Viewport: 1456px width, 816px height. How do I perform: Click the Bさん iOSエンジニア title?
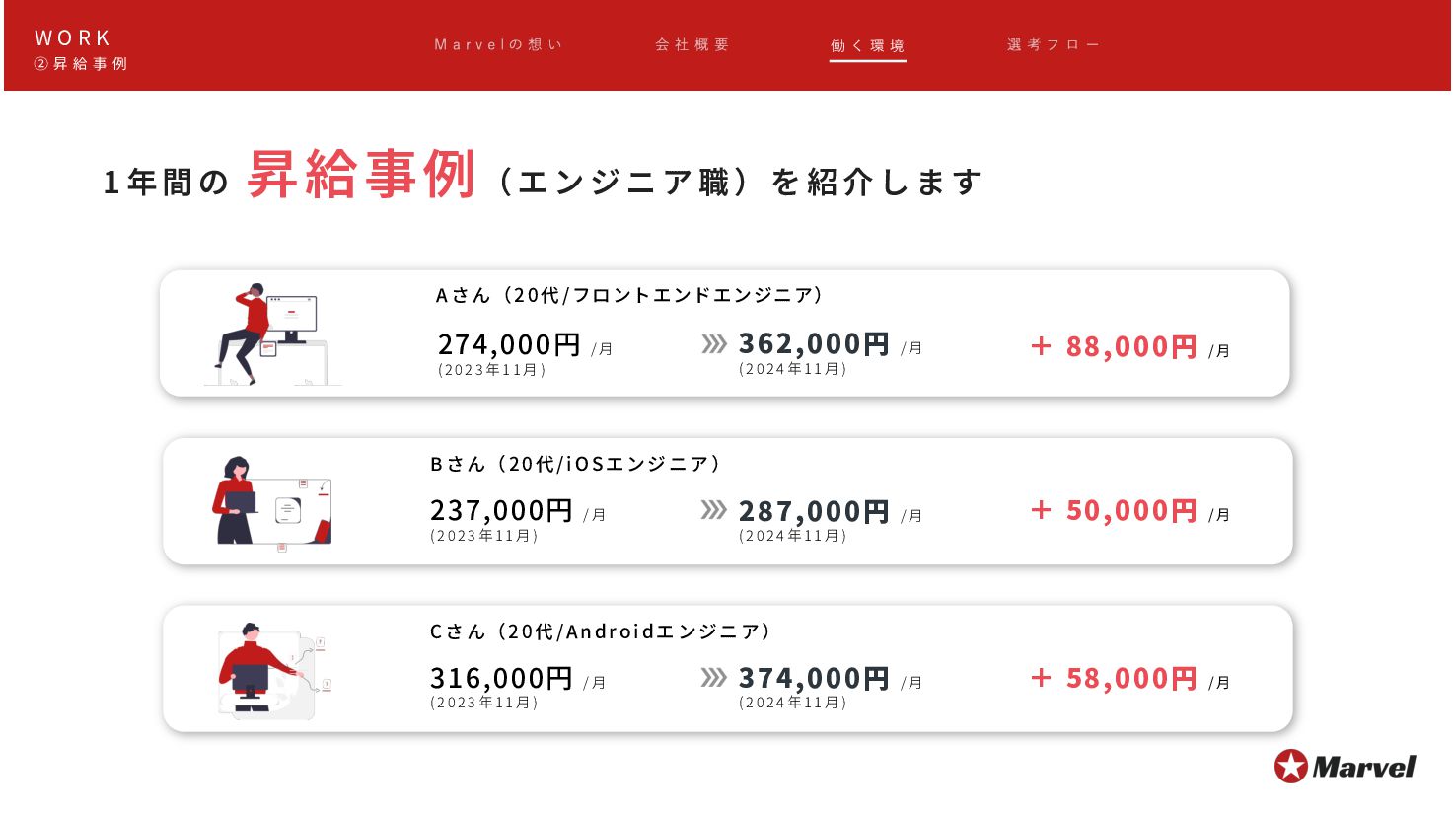point(575,464)
